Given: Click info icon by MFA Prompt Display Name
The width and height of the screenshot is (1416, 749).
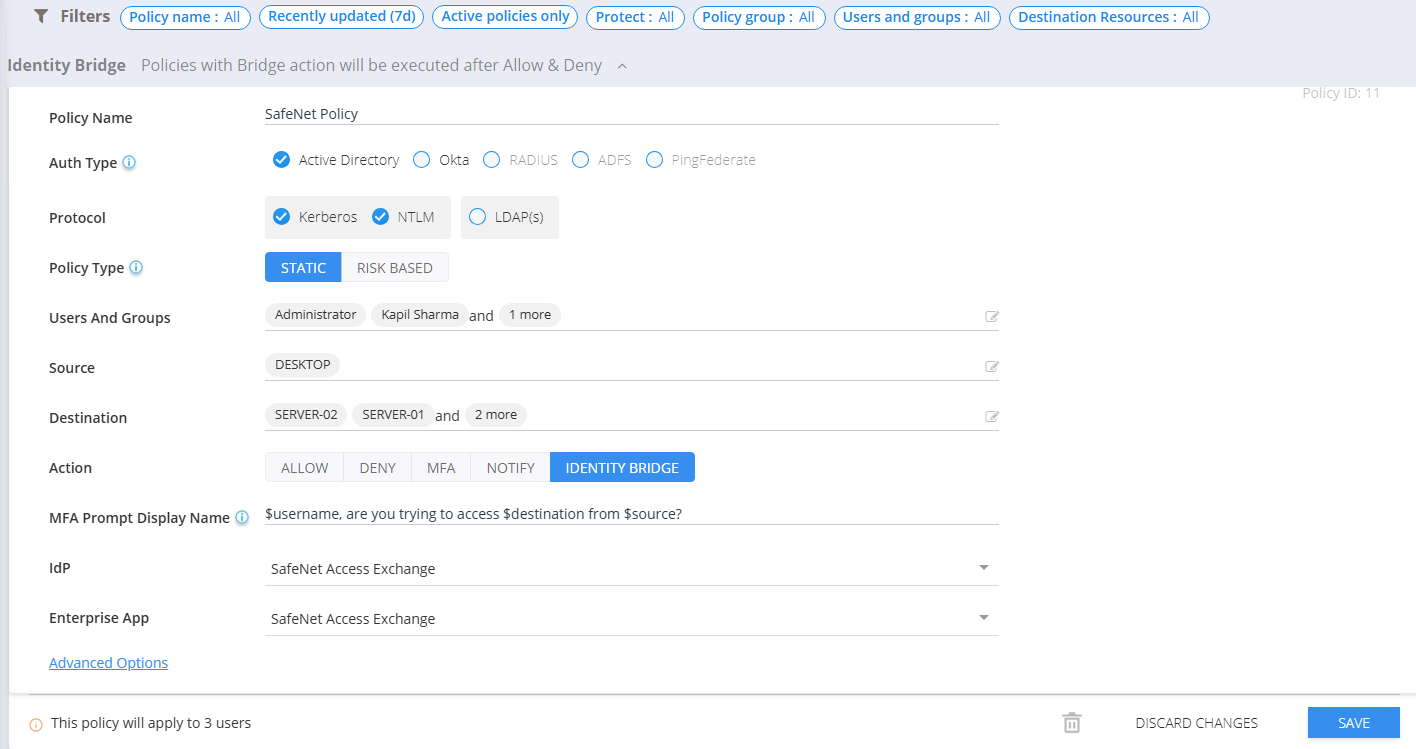Looking at the screenshot, I should [241, 518].
